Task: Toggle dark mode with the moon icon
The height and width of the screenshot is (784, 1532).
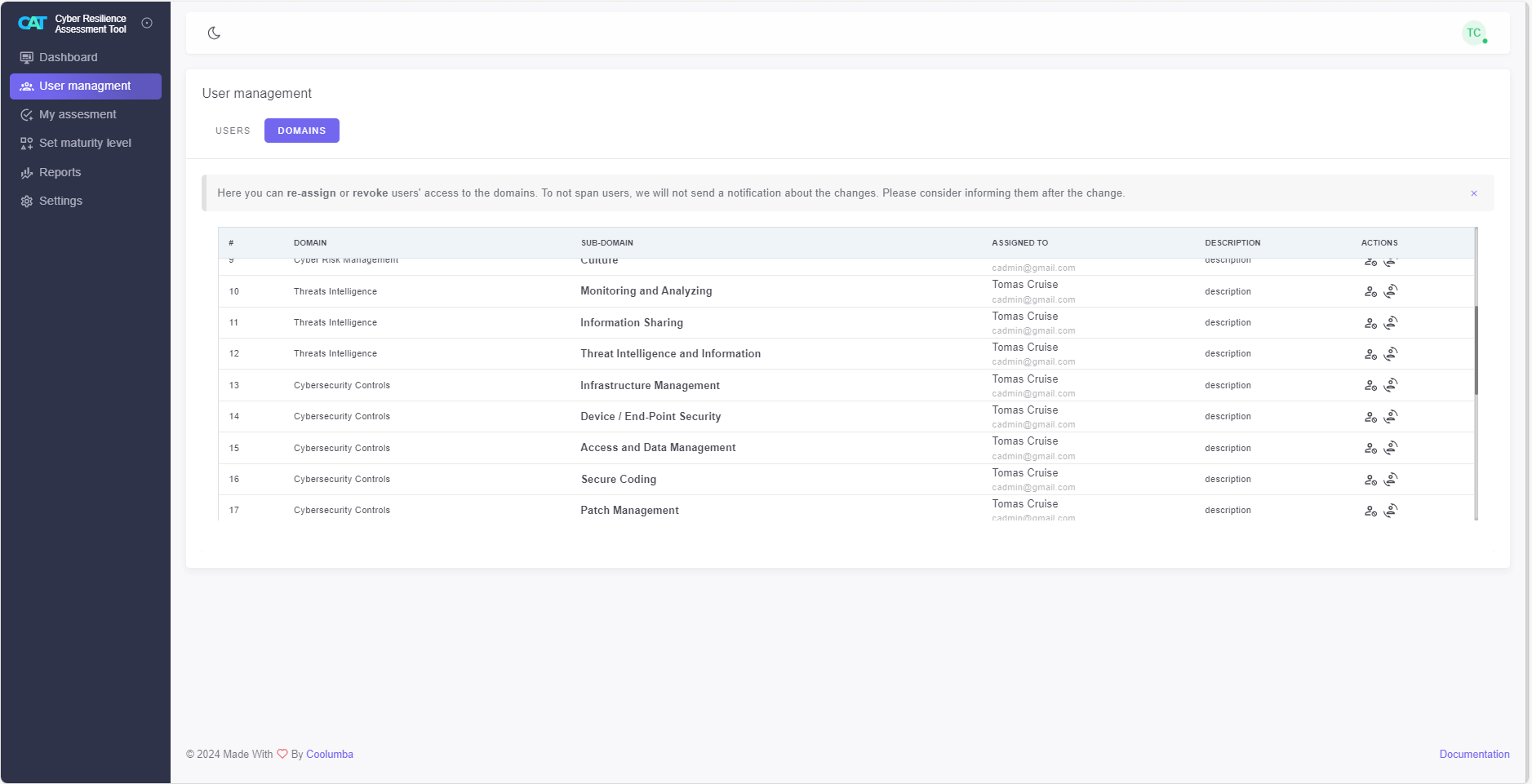Action: [x=214, y=33]
